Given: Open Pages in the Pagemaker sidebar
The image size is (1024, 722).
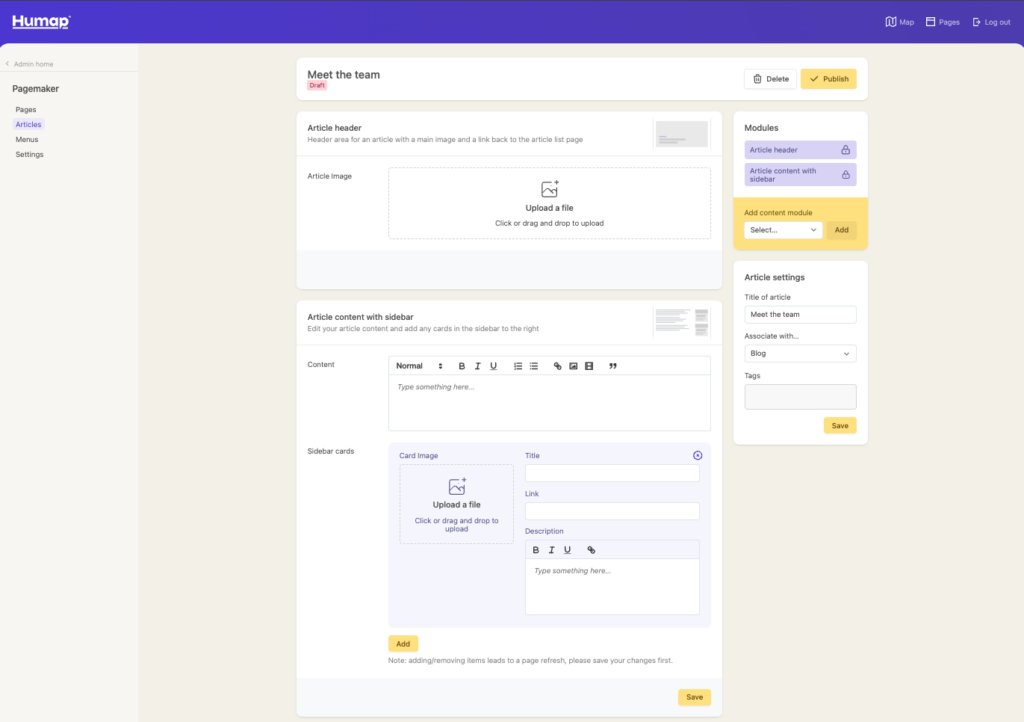Looking at the screenshot, I should coord(26,109).
